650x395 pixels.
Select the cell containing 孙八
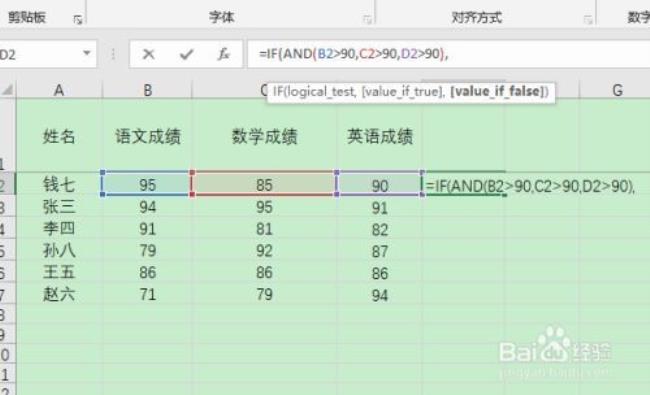point(59,250)
